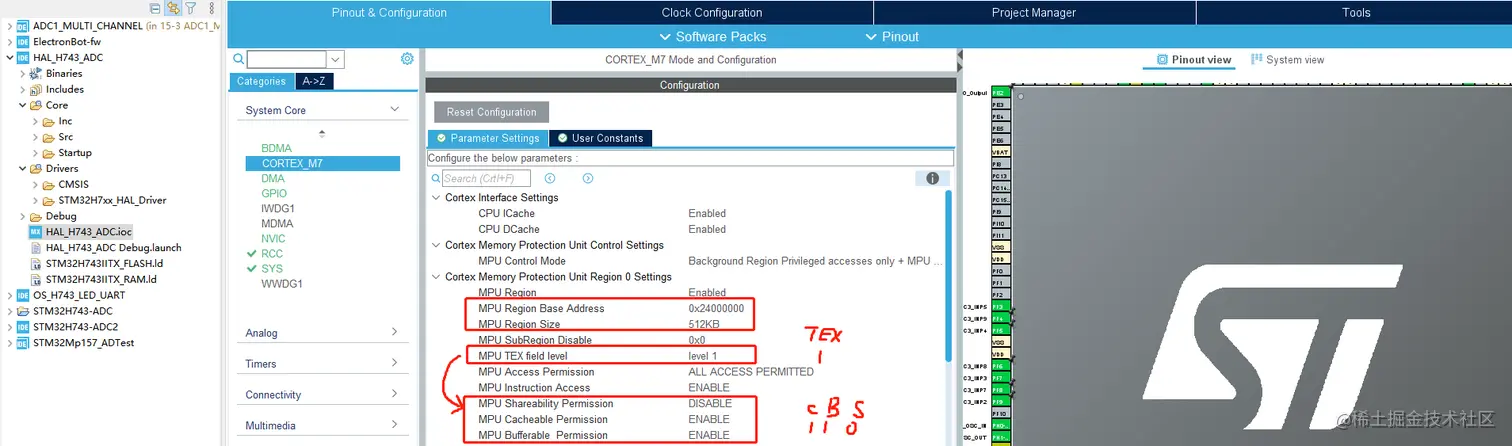Collapse the Drivers folder
The width and height of the screenshot is (1512, 446).
pyautogui.click(x=22, y=168)
